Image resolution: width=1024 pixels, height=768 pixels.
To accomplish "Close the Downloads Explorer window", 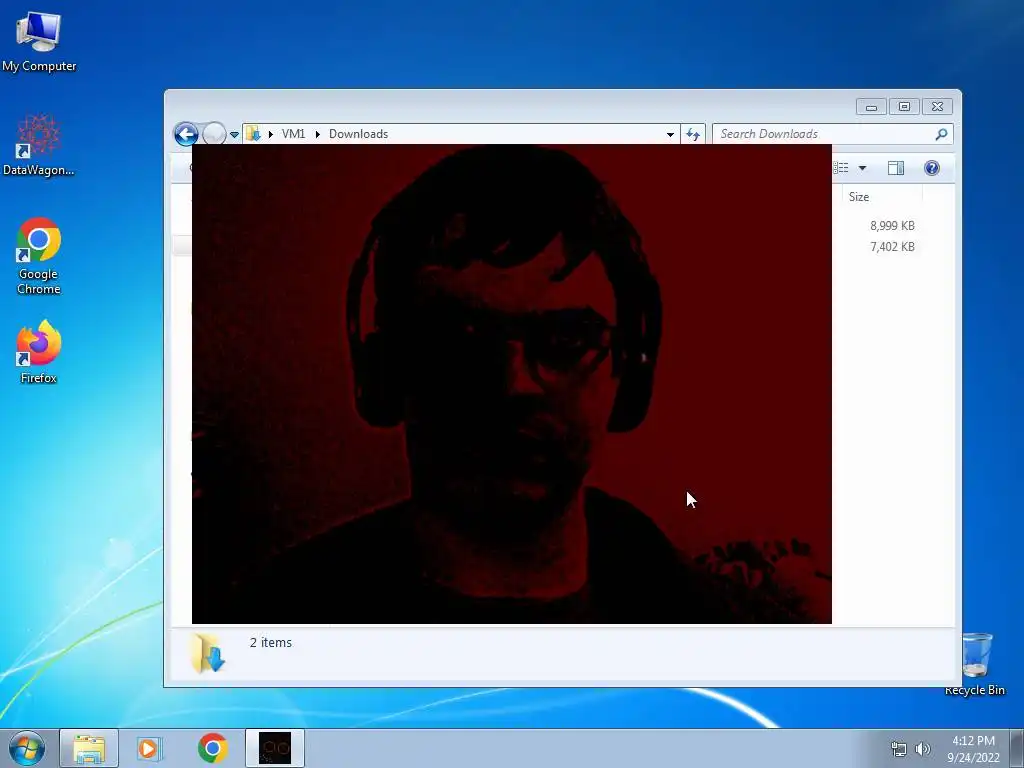I will pos(937,107).
